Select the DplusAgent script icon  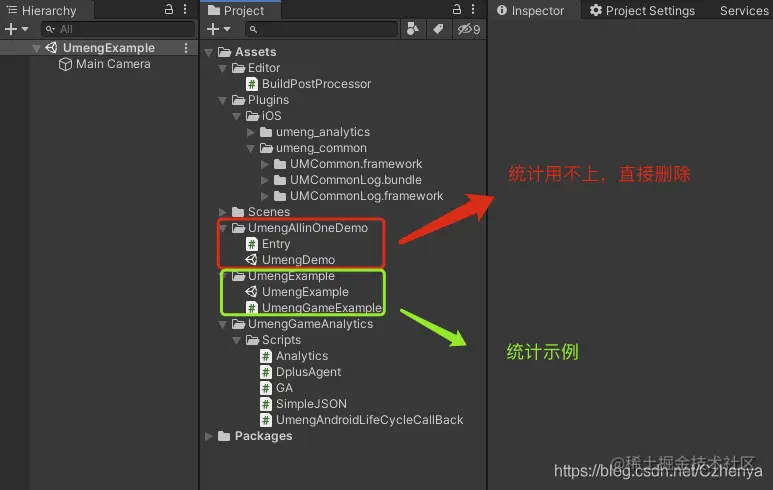pos(266,372)
